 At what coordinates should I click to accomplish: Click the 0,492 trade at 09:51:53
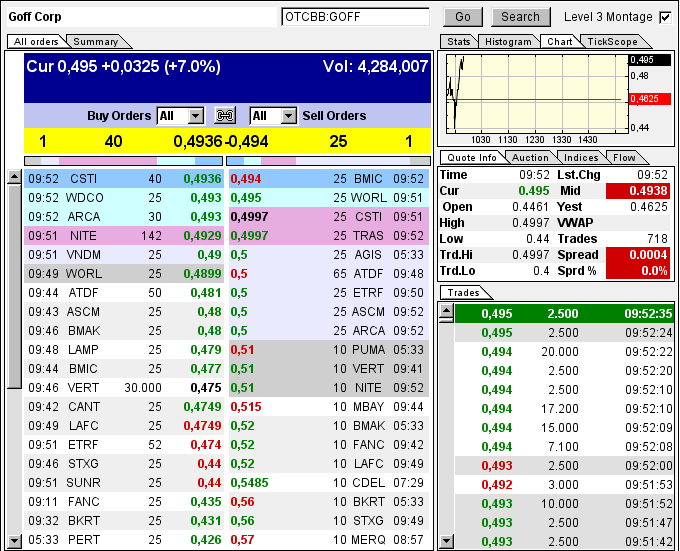coord(565,485)
